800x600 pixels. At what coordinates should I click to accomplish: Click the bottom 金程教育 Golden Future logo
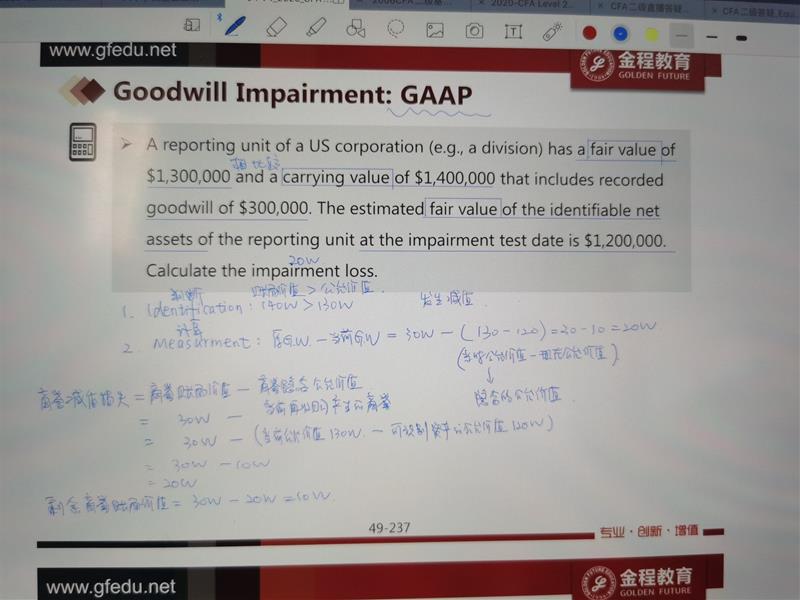tap(638, 581)
